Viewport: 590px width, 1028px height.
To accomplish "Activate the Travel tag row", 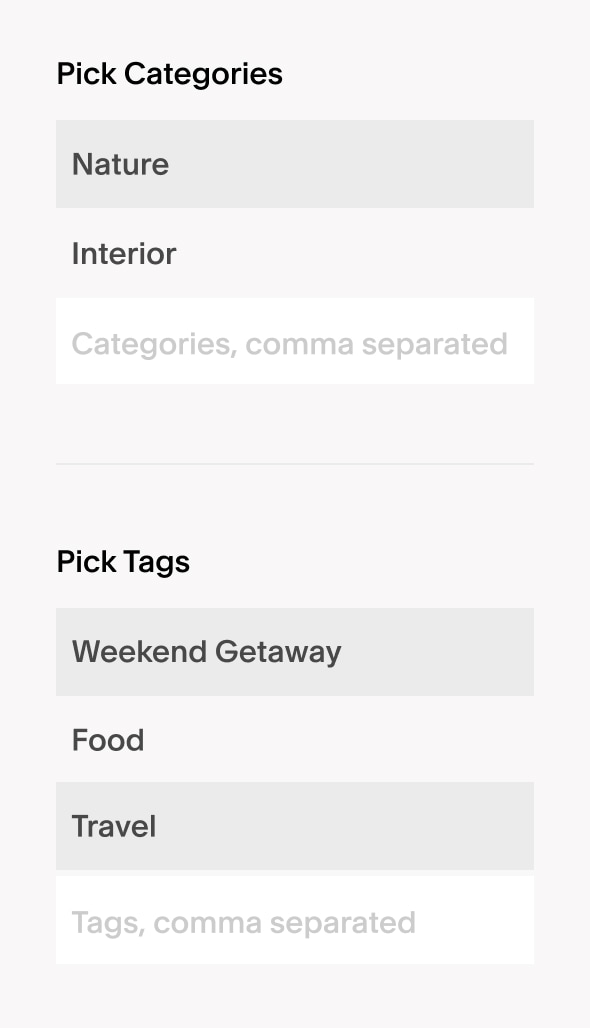I will point(295,825).
